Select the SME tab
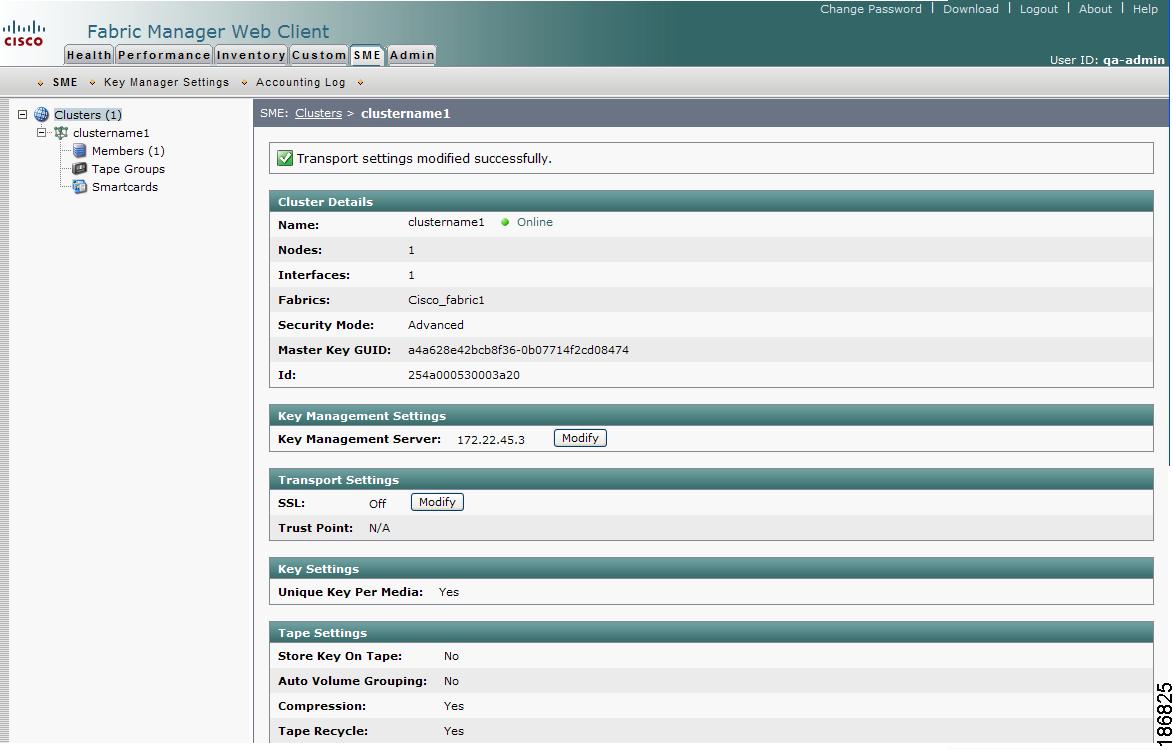Image resolution: width=1173 pixels, height=750 pixels. pos(367,55)
